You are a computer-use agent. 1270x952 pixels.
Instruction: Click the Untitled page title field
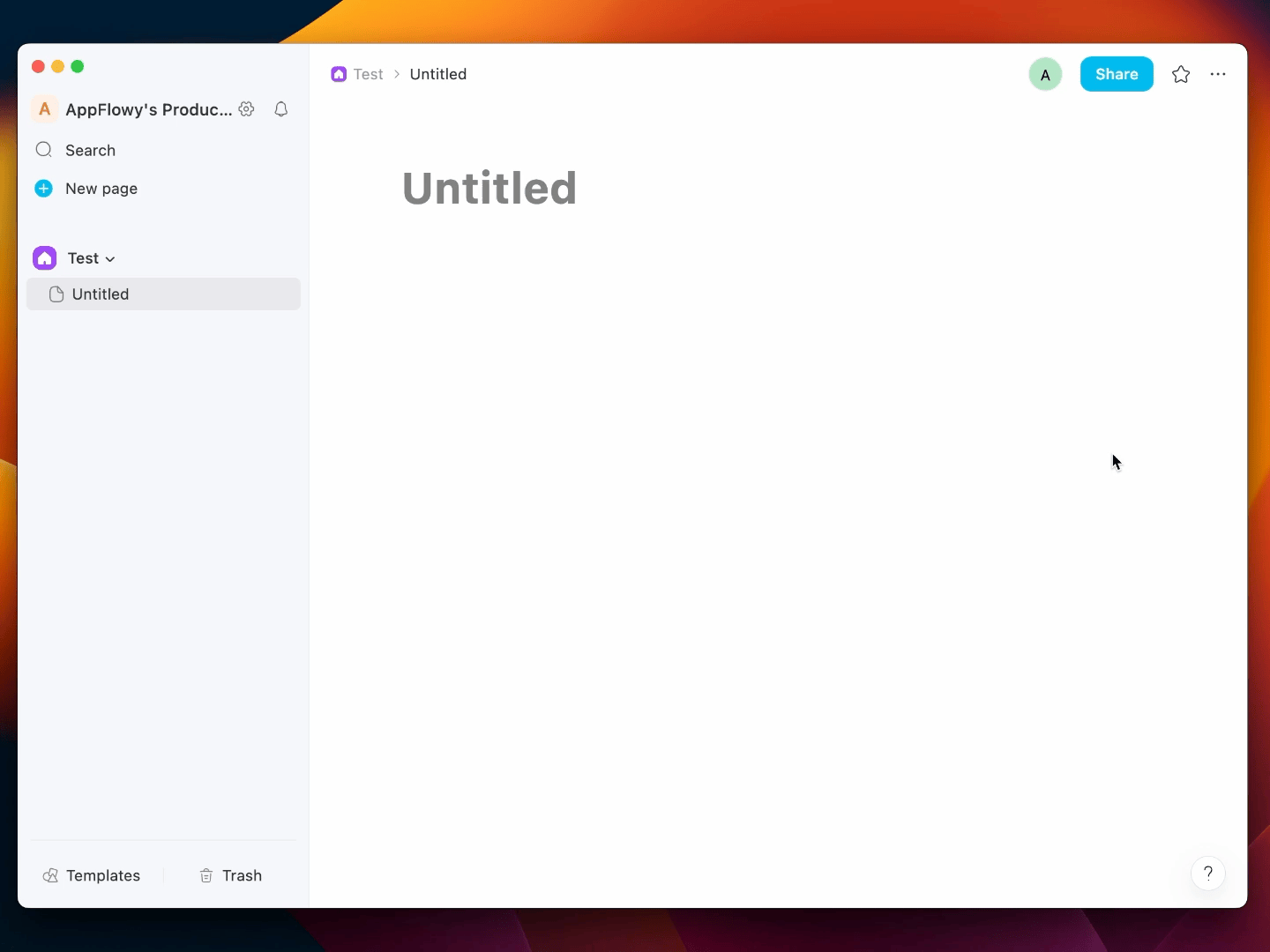(489, 189)
